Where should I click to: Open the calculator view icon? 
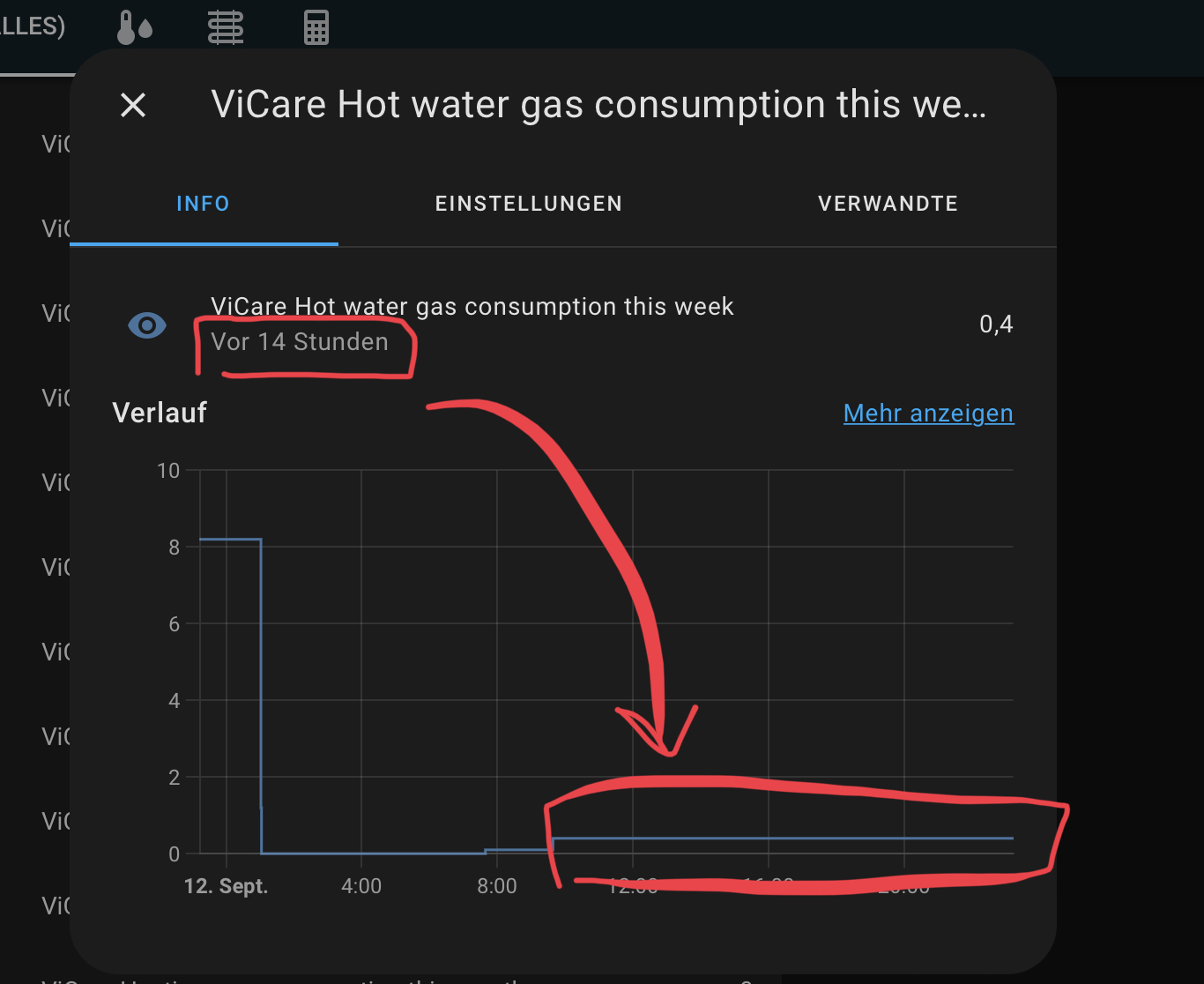(x=316, y=27)
